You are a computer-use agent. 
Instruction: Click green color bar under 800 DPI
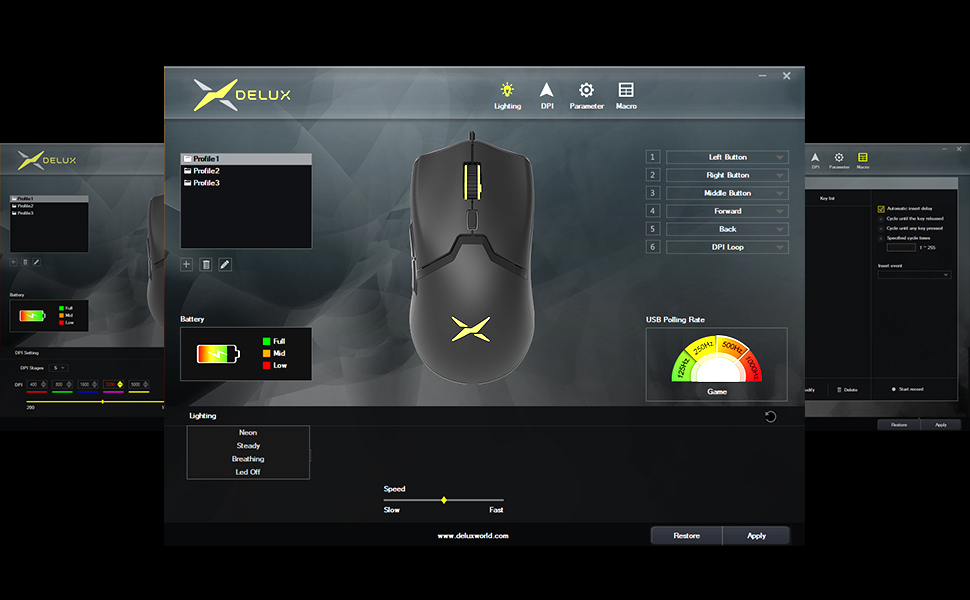click(62, 392)
